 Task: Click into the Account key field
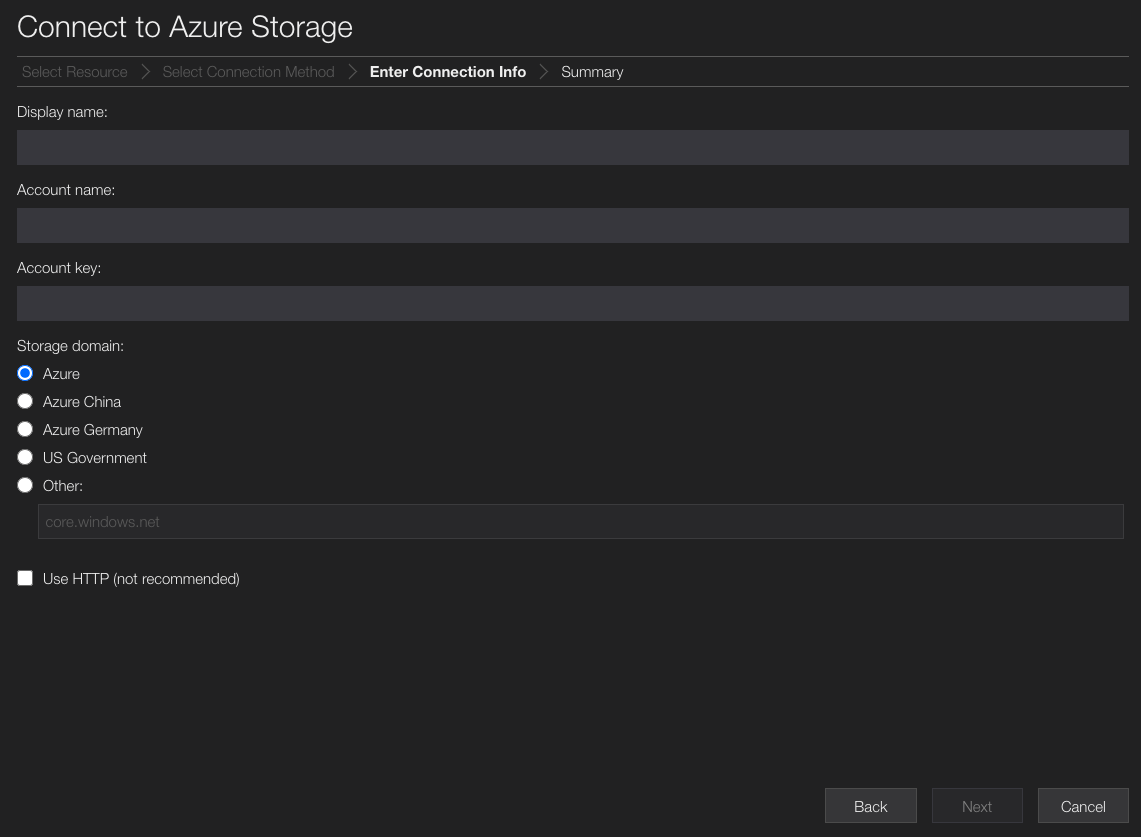pyautogui.click(x=573, y=304)
